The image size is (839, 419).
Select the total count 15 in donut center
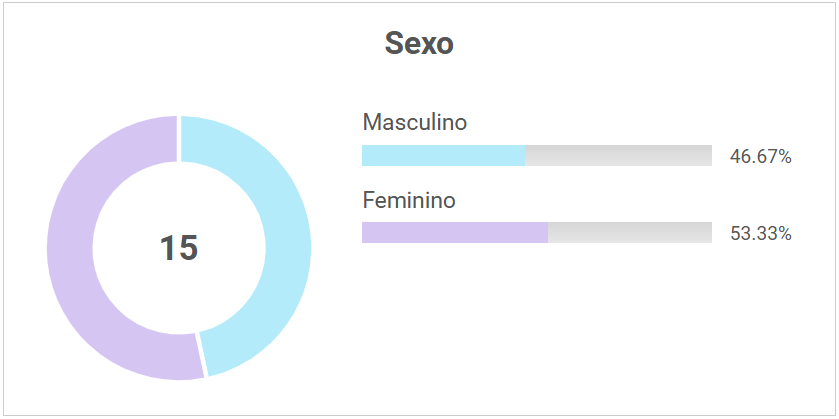point(179,248)
